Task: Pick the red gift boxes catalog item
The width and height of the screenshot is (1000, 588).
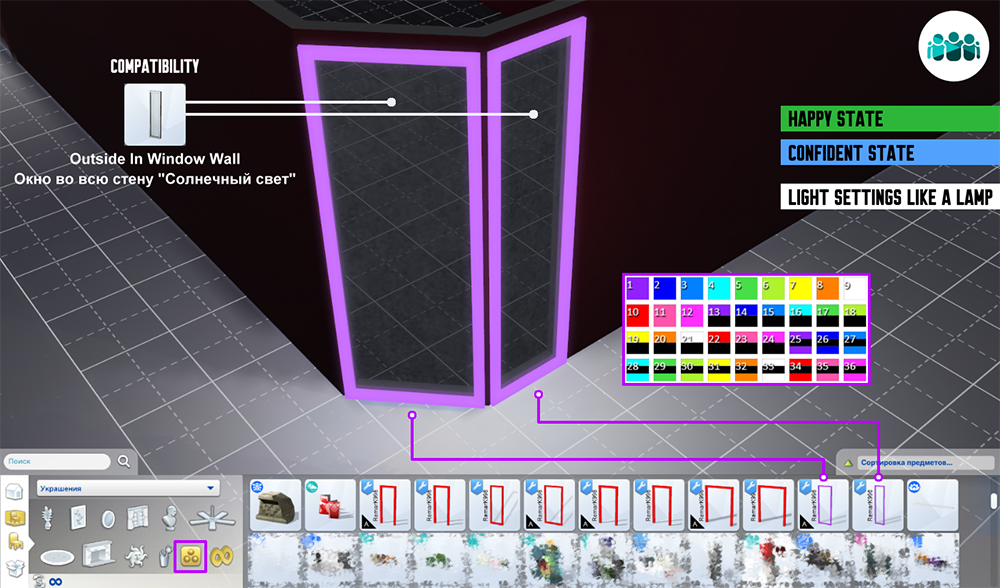Action: click(330, 505)
